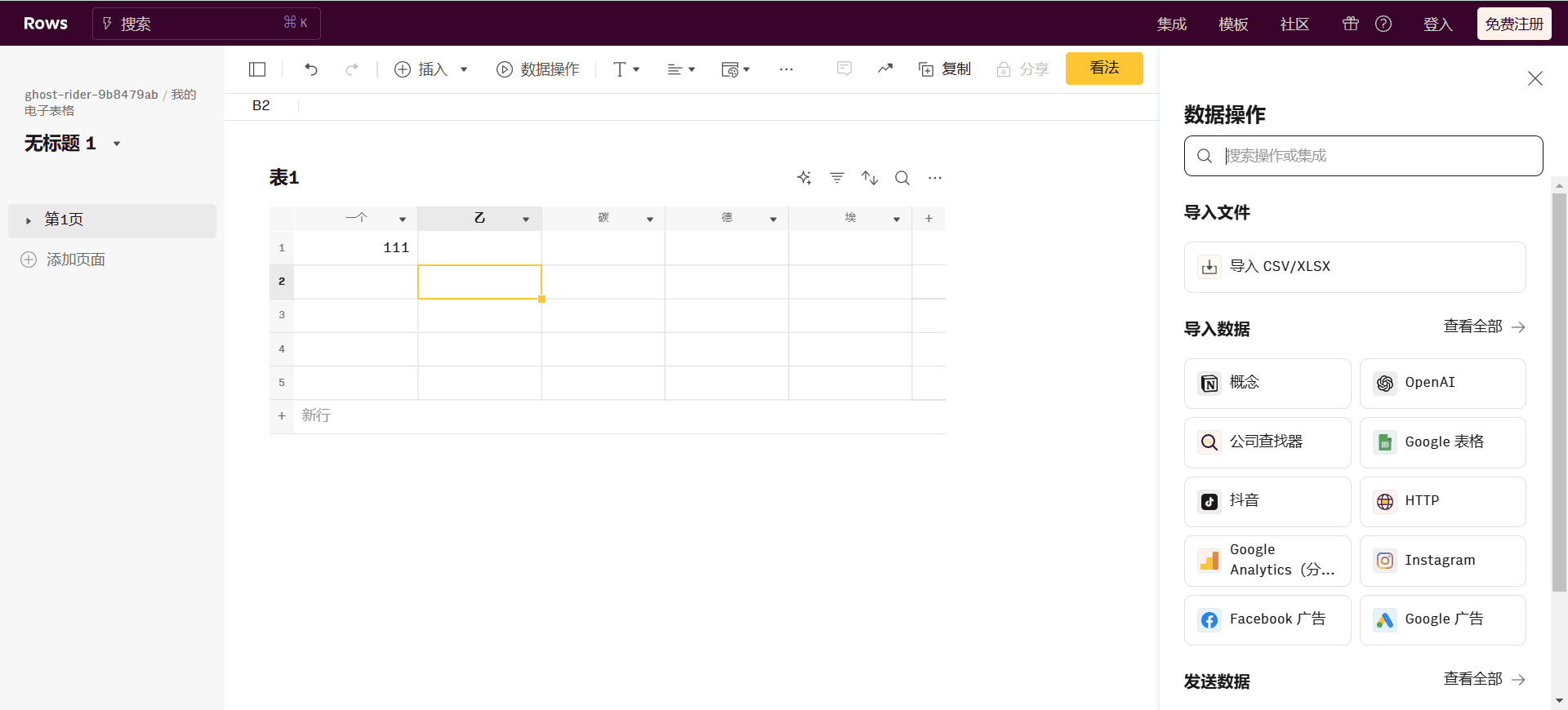Image resolution: width=1568 pixels, height=710 pixels.
Task: Open the 无标题 1 title dropdown
Action: (117, 144)
